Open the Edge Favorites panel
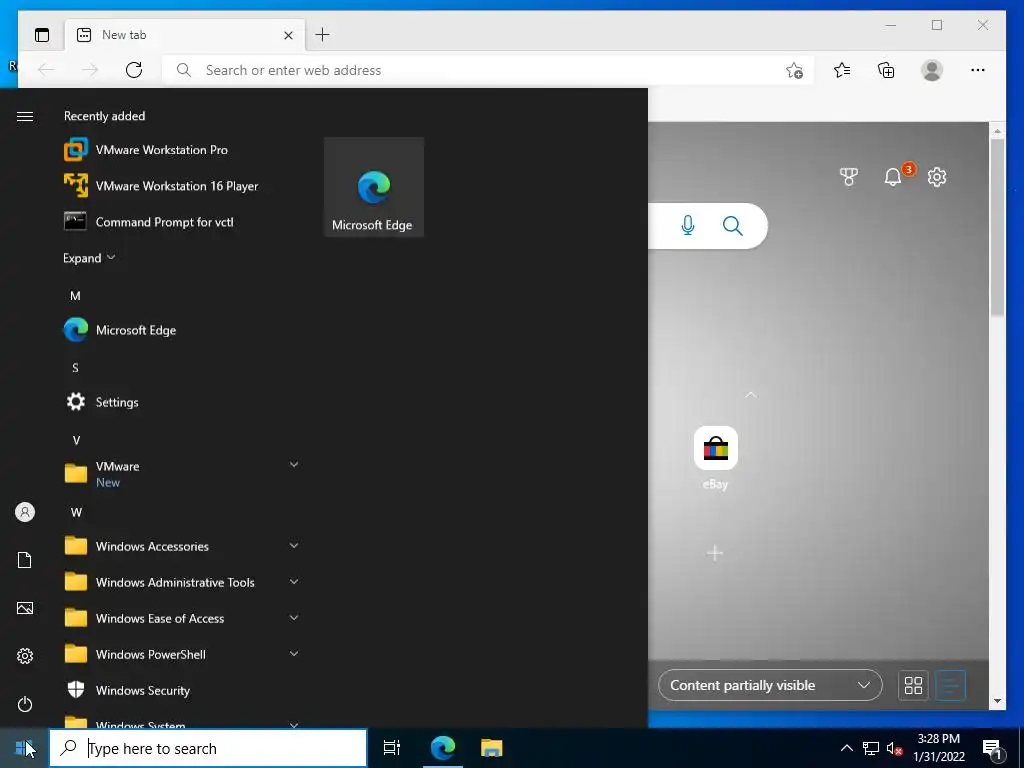 [842, 70]
